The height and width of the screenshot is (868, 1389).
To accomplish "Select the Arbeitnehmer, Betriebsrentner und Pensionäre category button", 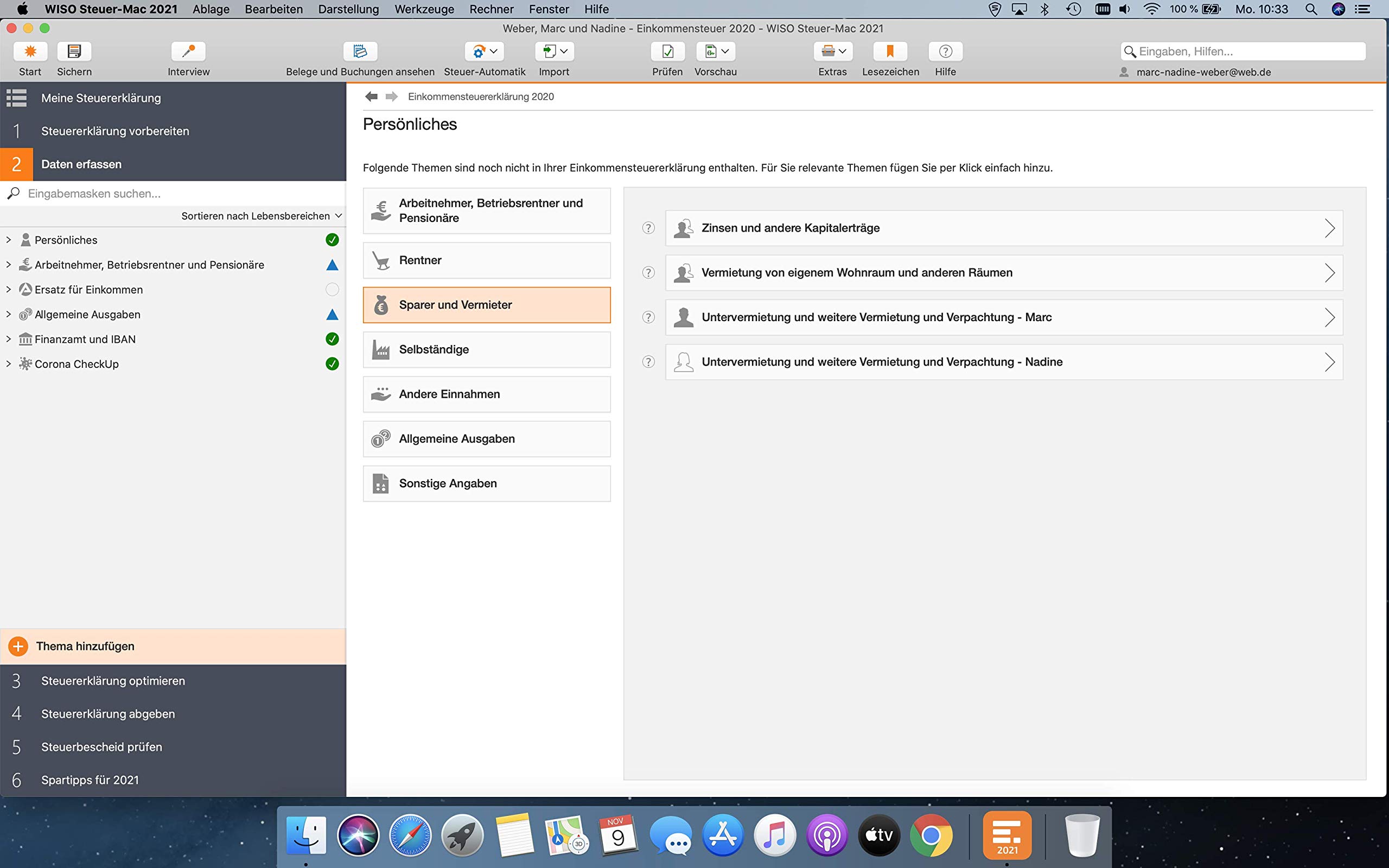I will tap(487, 210).
